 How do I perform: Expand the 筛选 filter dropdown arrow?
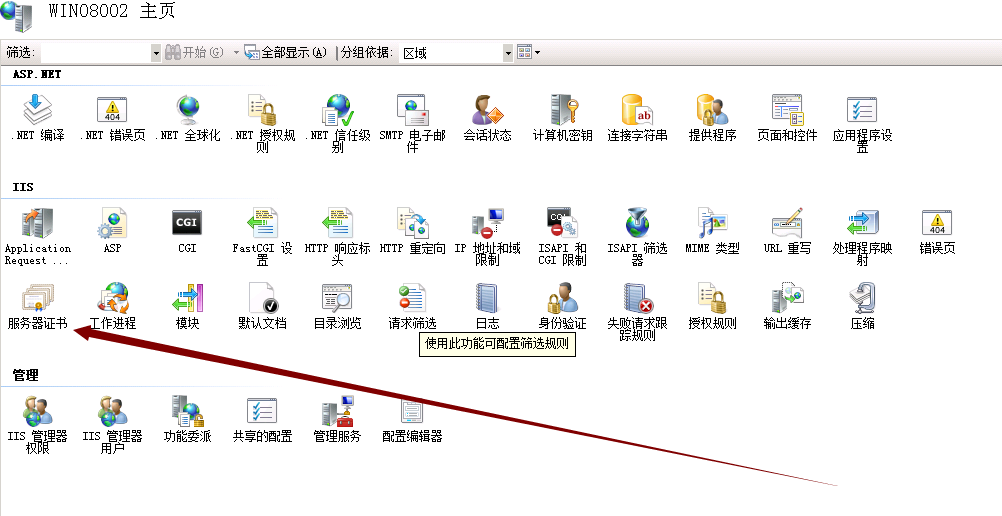pos(156,52)
